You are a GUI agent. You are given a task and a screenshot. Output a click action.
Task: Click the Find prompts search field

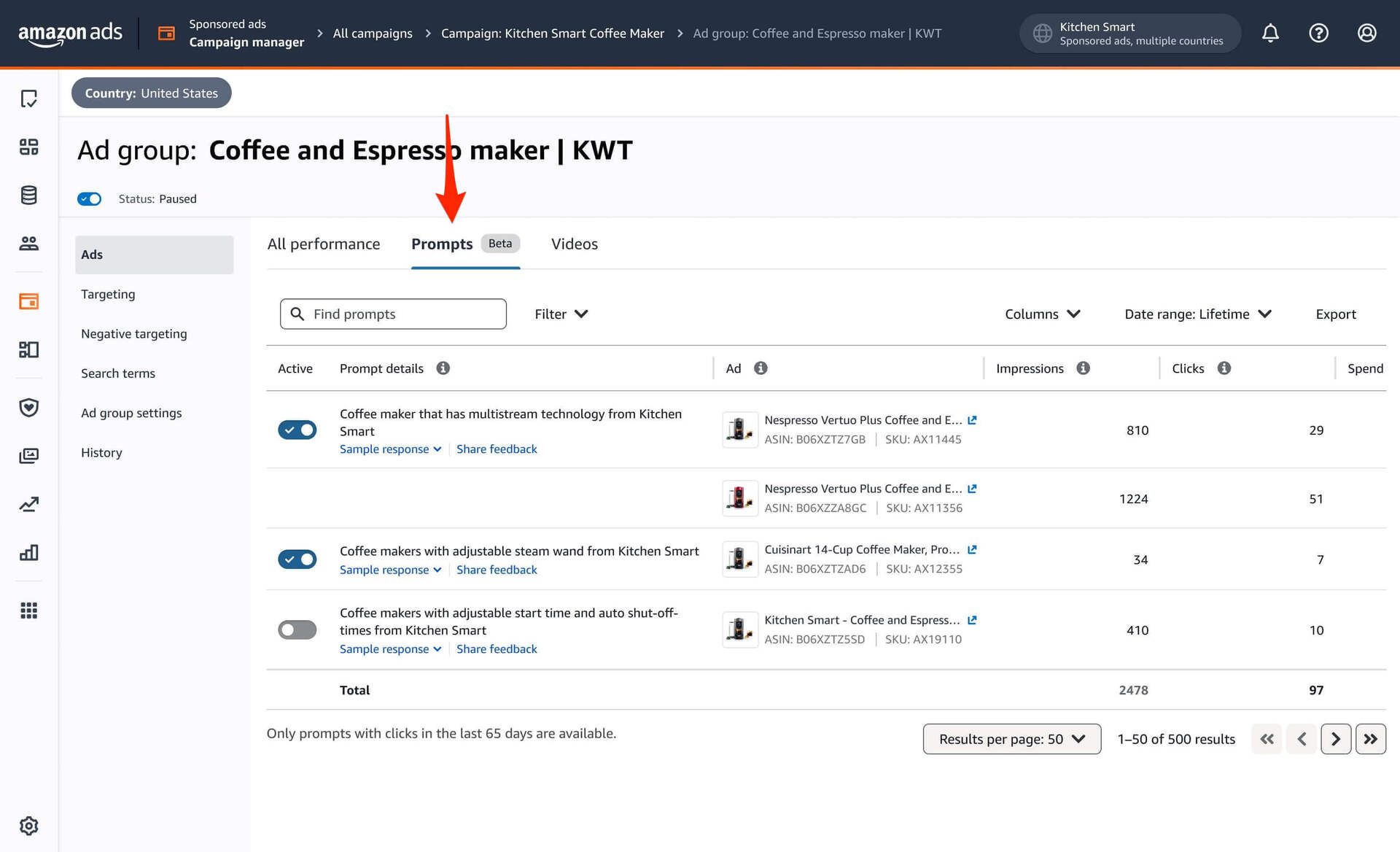pyautogui.click(x=394, y=314)
